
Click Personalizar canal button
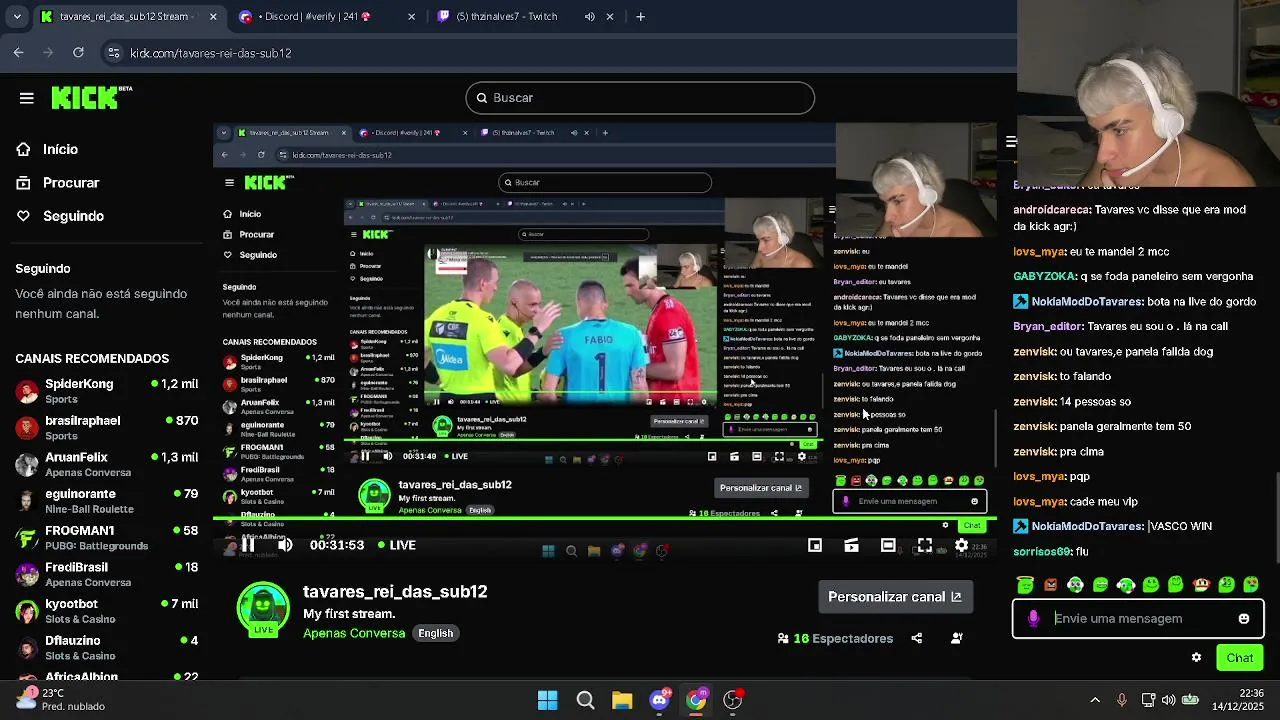coord(895,597)
